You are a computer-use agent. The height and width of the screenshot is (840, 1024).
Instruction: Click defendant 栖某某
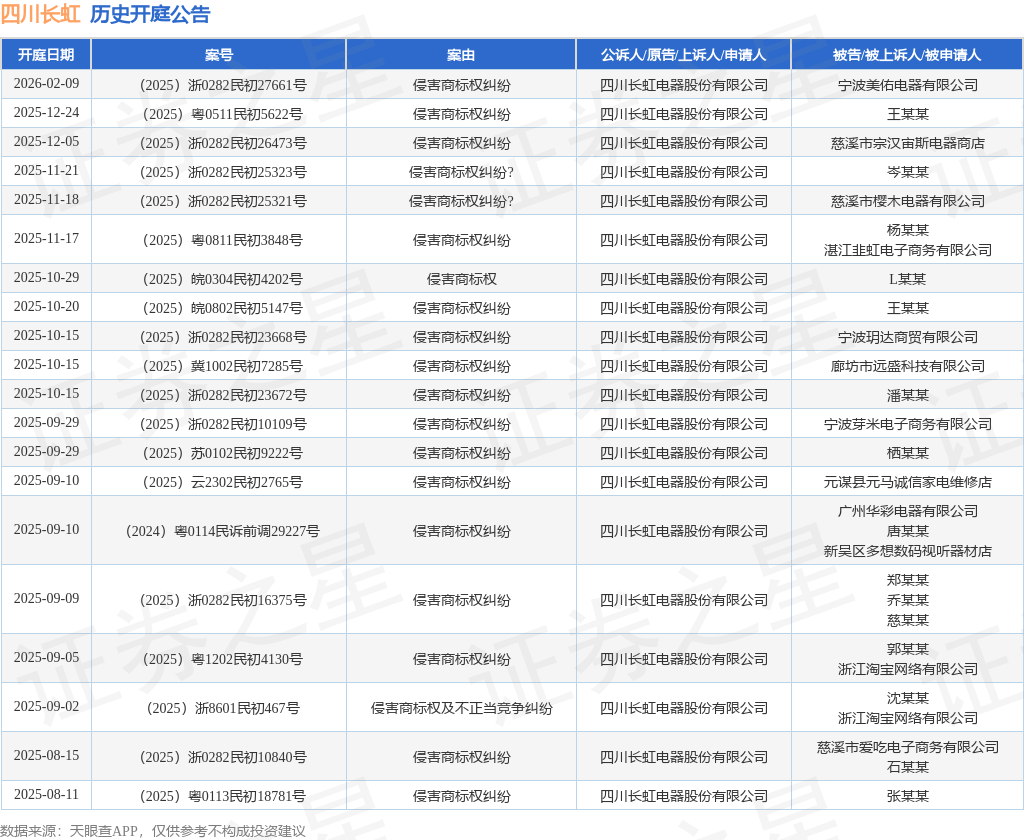[x=908, y=453]
